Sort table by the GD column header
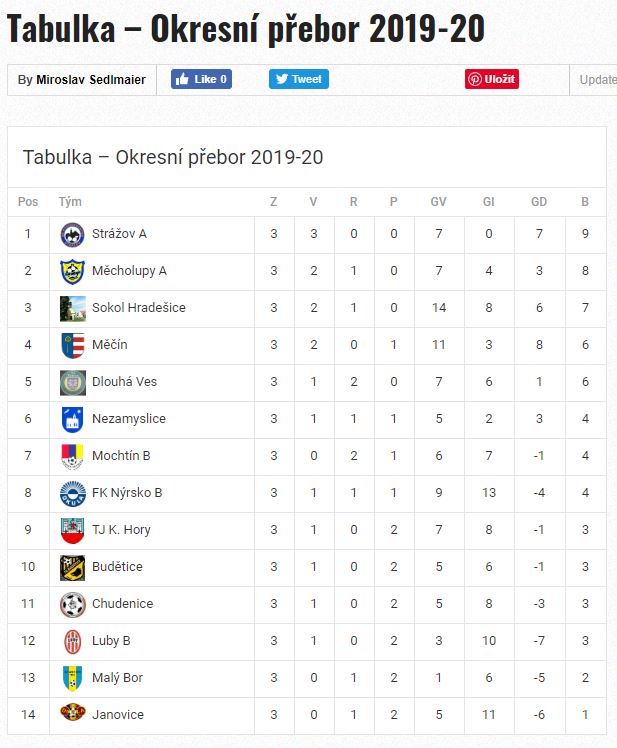This screenshot has width=617, height=748. click(539, 202)
